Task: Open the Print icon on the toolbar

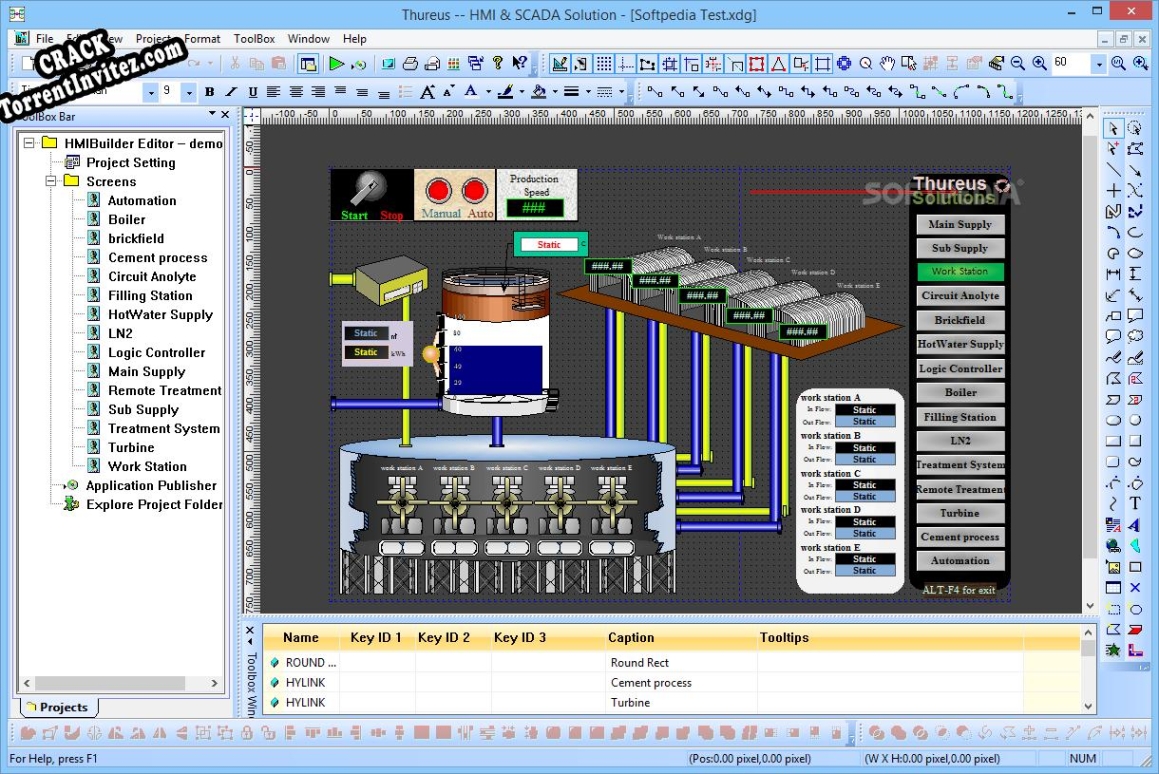Action: 409,63
